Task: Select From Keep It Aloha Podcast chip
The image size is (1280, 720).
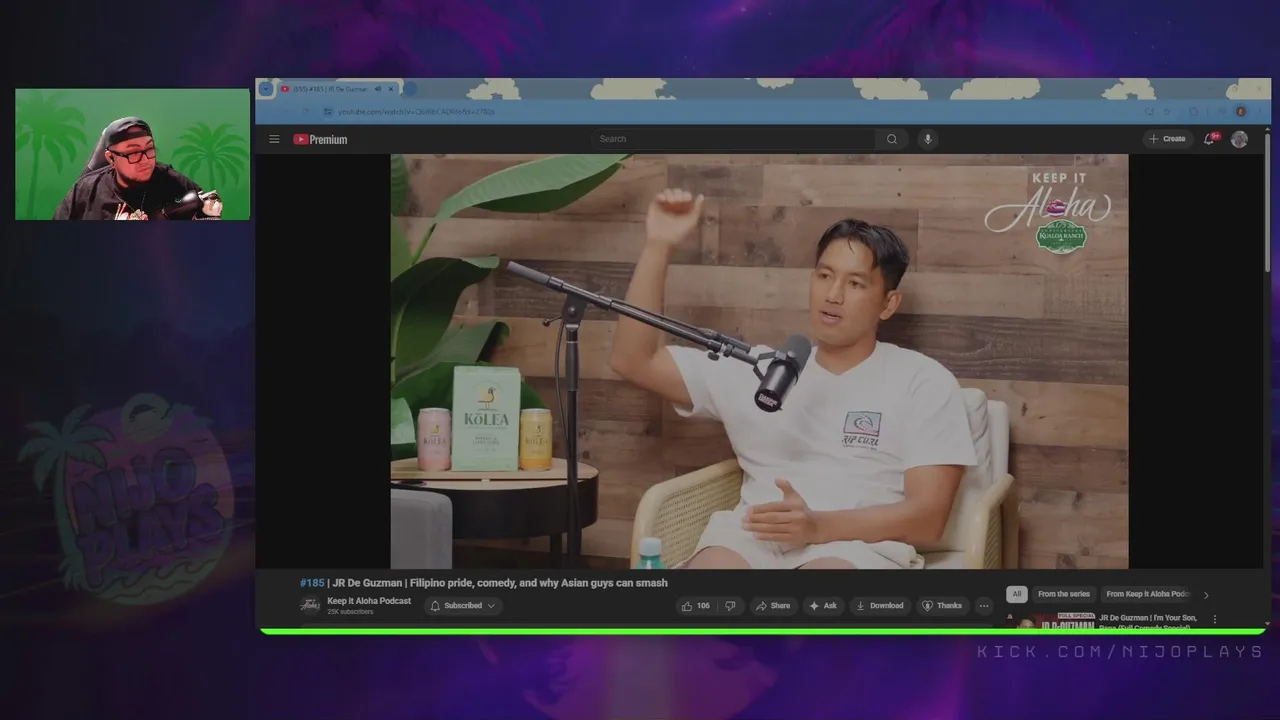Action: coord(1148,594)
